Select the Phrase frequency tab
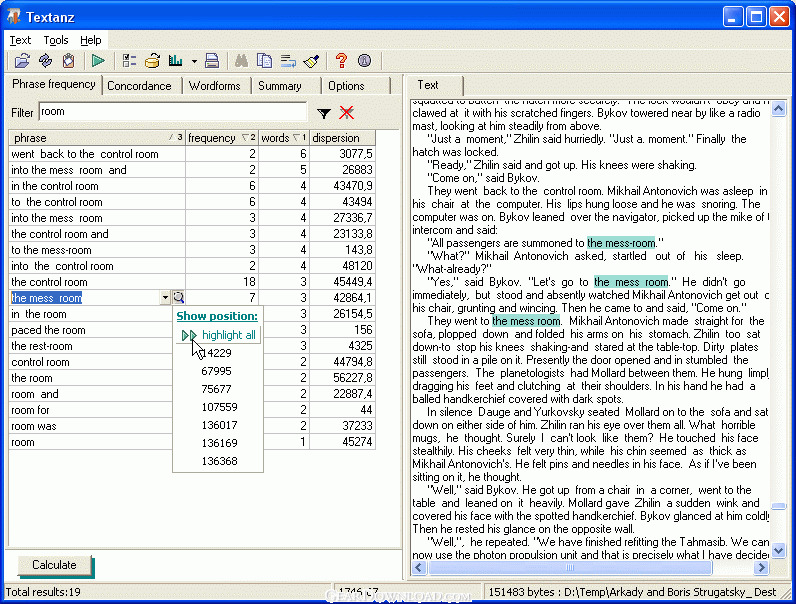Screen dimensions: 796x604 click(54, 84)
